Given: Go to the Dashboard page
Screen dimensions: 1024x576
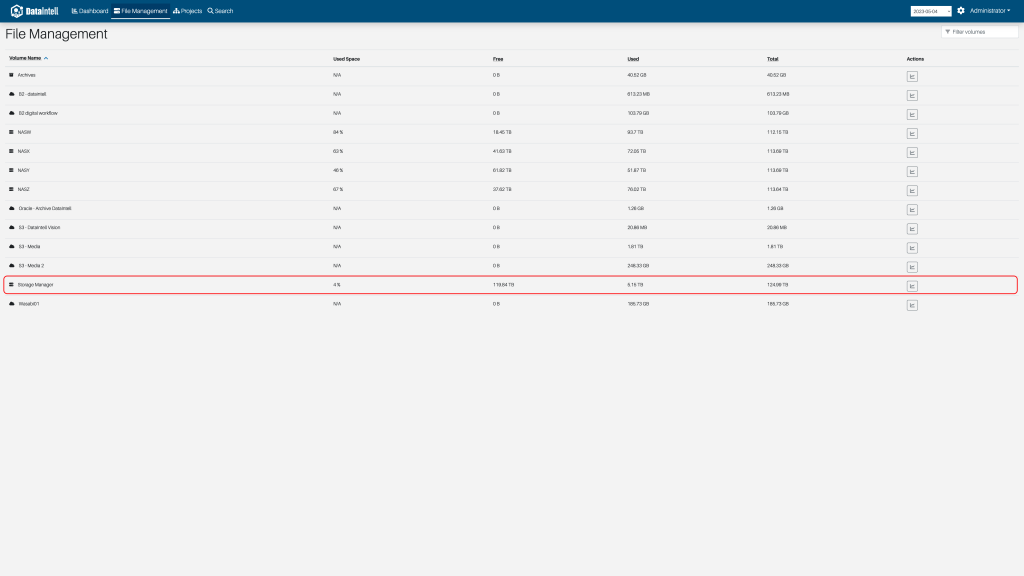Looking at the screenshot, I should coord(89,11).
